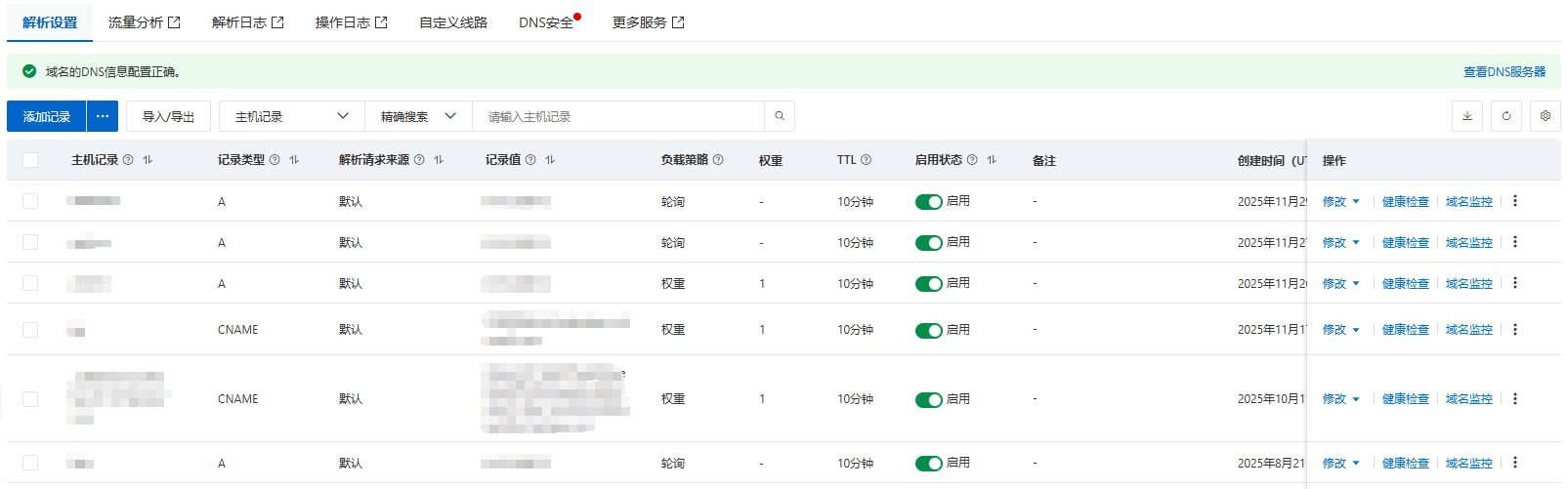Click the 添加记录 button
The image size is (1568, 489).
[47, 116]
